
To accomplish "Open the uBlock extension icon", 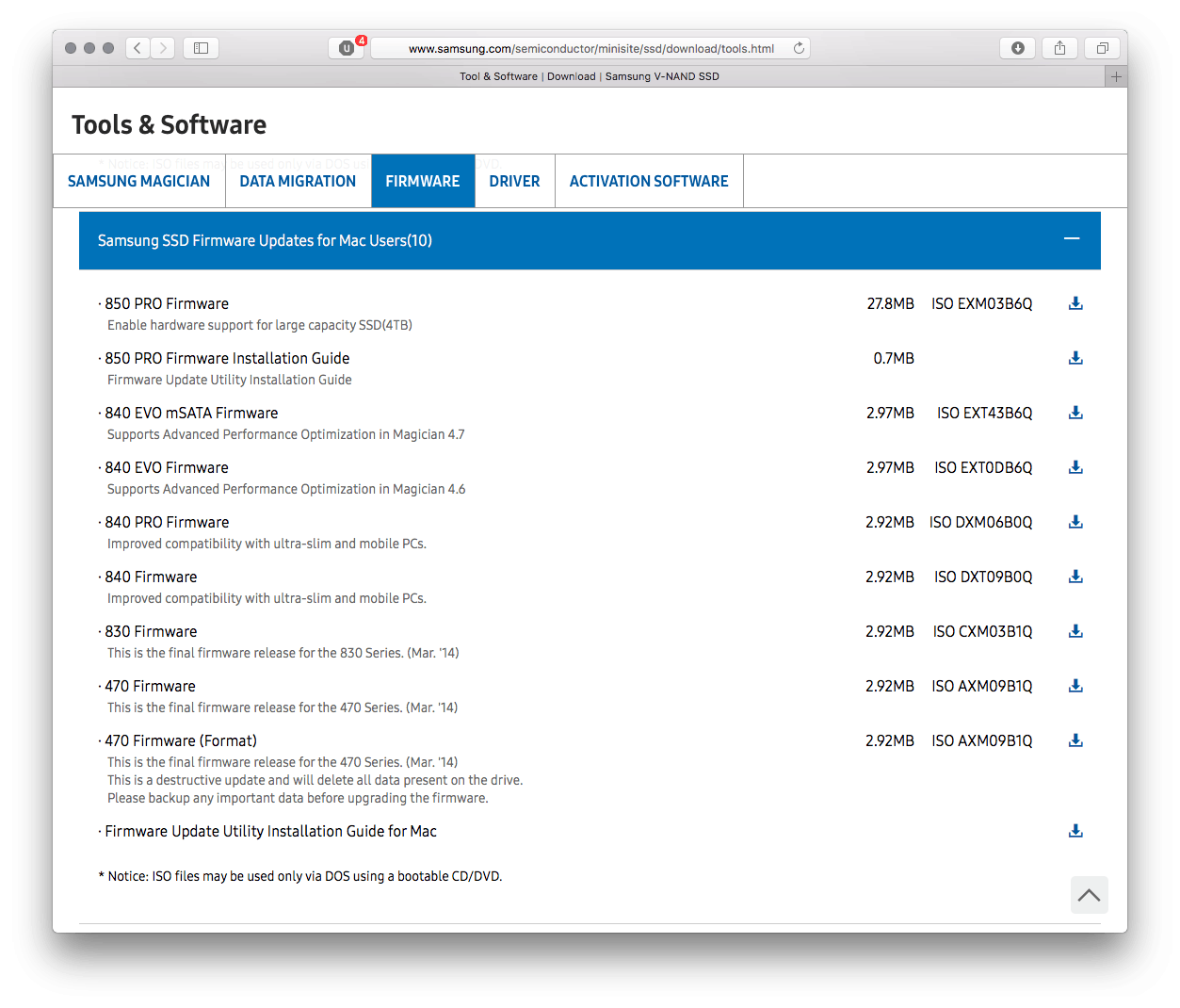I will click(347, 48).
